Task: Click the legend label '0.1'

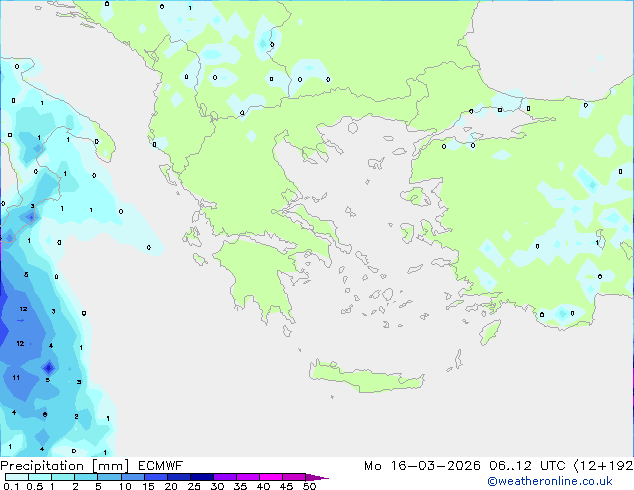Action: coord(11,486)
